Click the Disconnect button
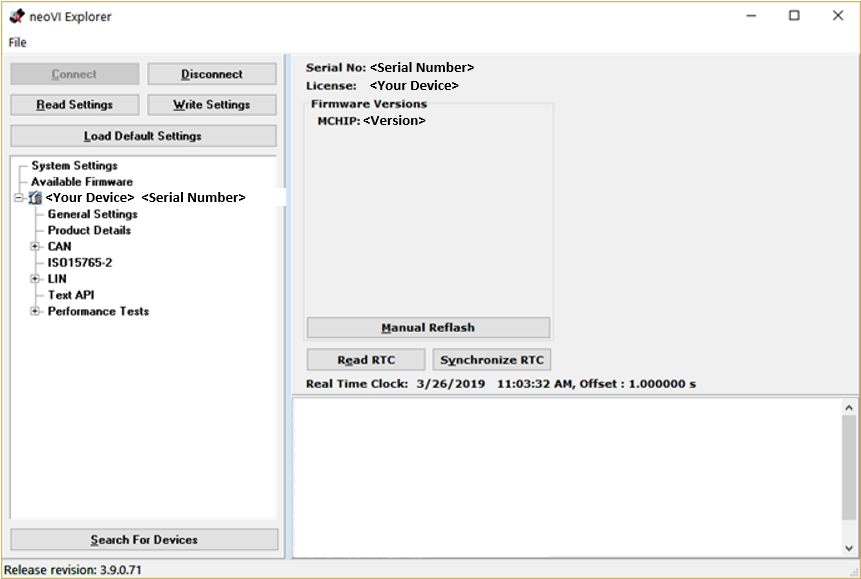861x579 pixels. [212, 74]
